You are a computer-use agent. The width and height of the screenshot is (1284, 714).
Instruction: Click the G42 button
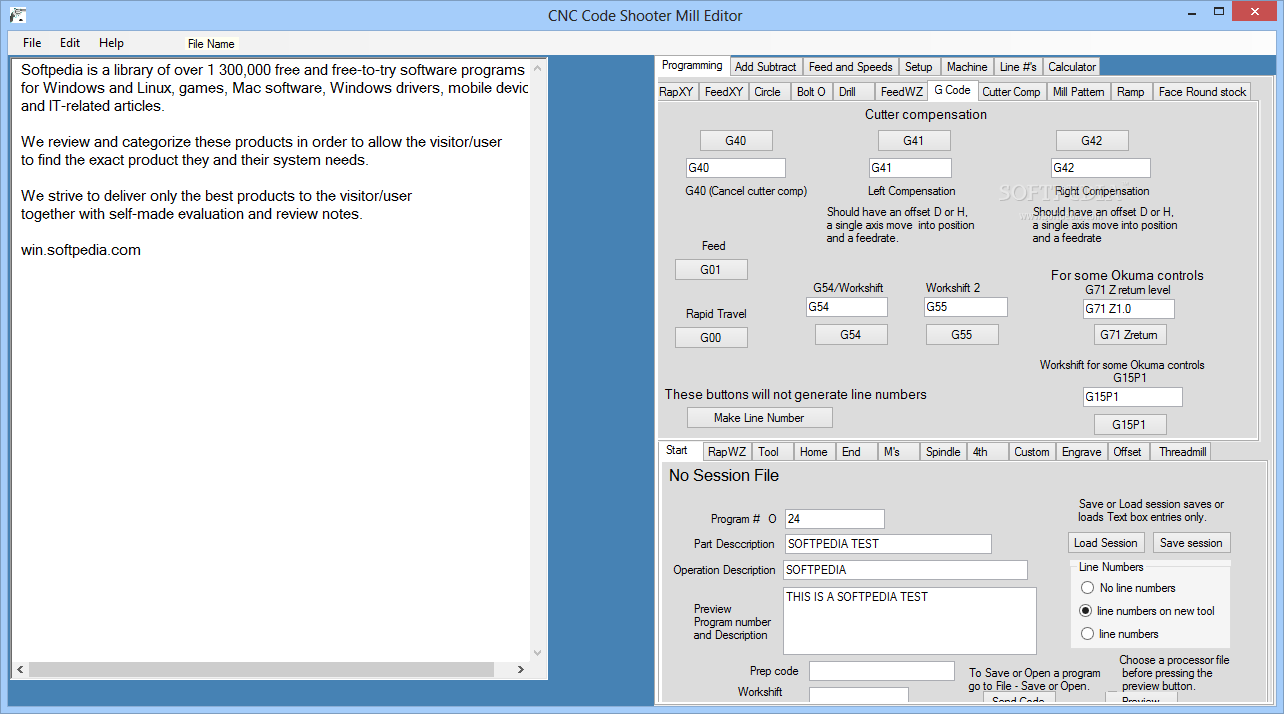tap(1092, 141)
